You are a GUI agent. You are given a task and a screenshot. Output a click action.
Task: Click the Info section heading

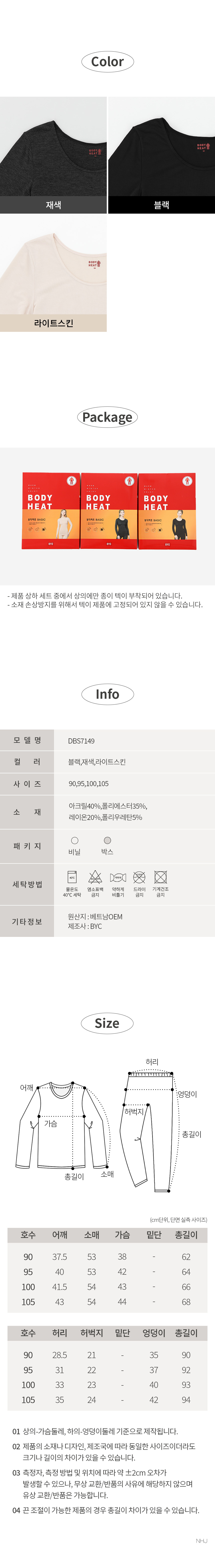click(x=107, y=694)
